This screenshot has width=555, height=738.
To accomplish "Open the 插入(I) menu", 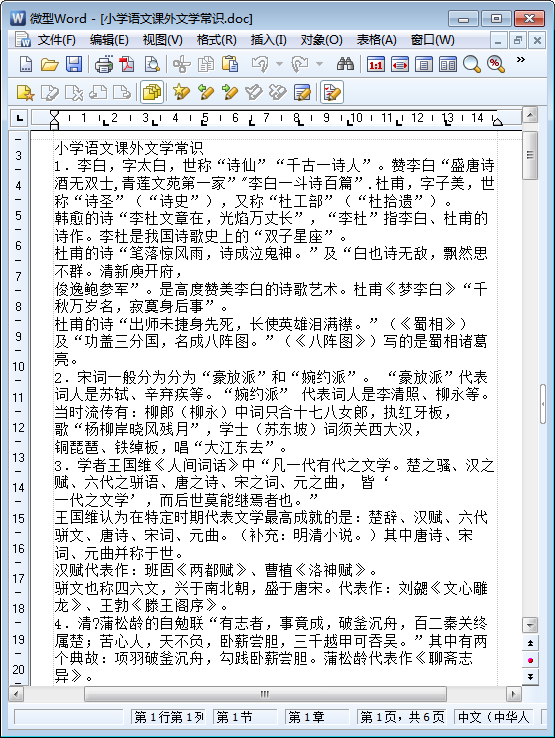I will [x=268, y=40].
